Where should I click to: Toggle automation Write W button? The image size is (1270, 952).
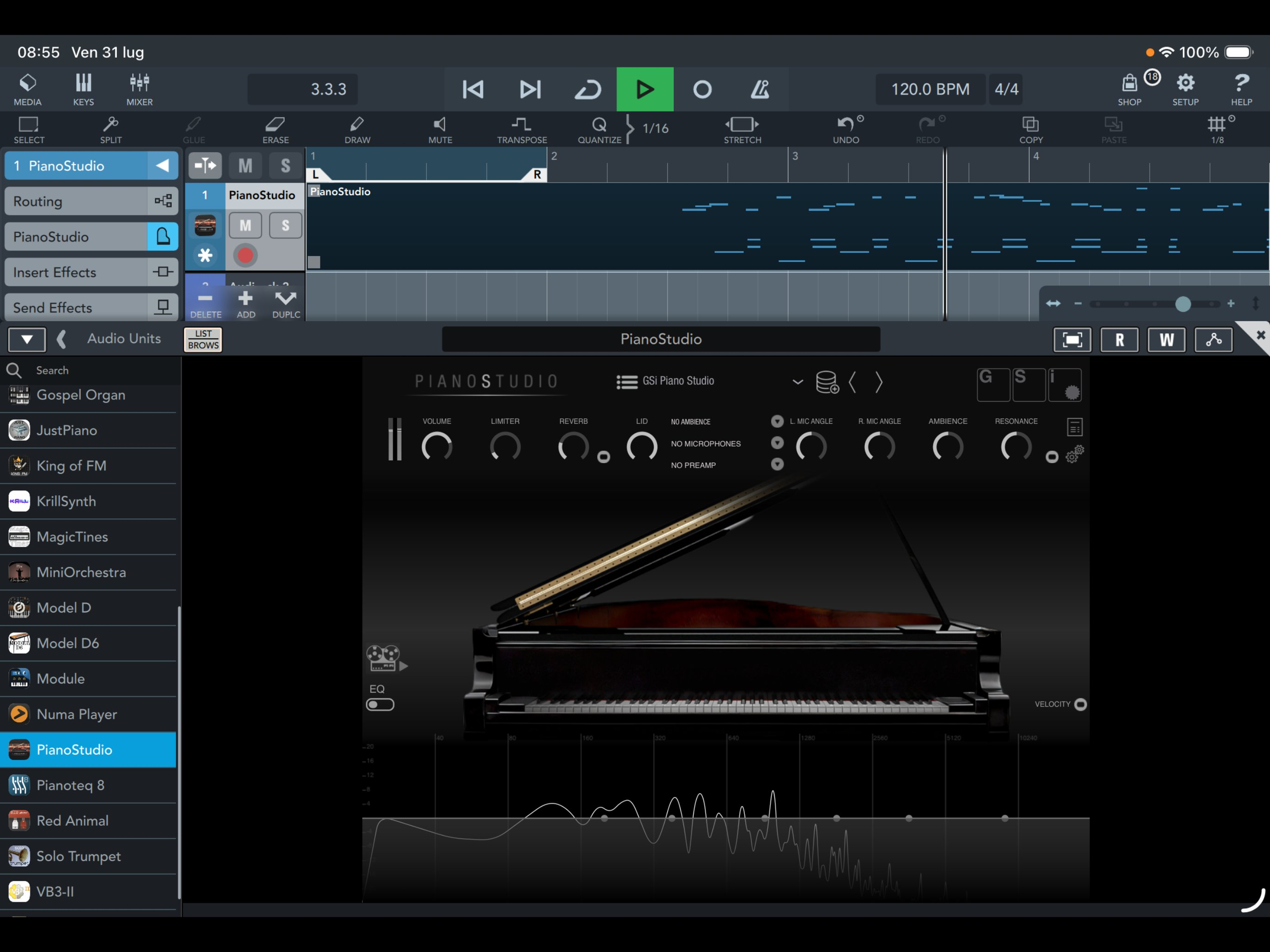(1166, 339)
